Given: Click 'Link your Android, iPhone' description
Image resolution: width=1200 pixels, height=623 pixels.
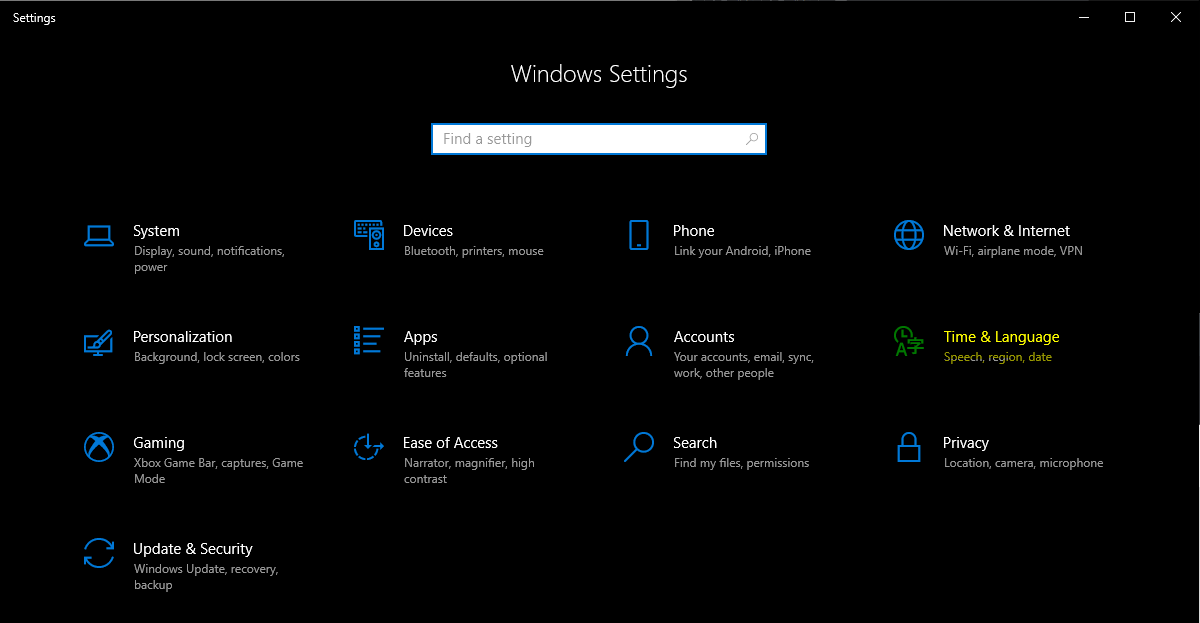Looking at the screenshot, I should 742,251.
